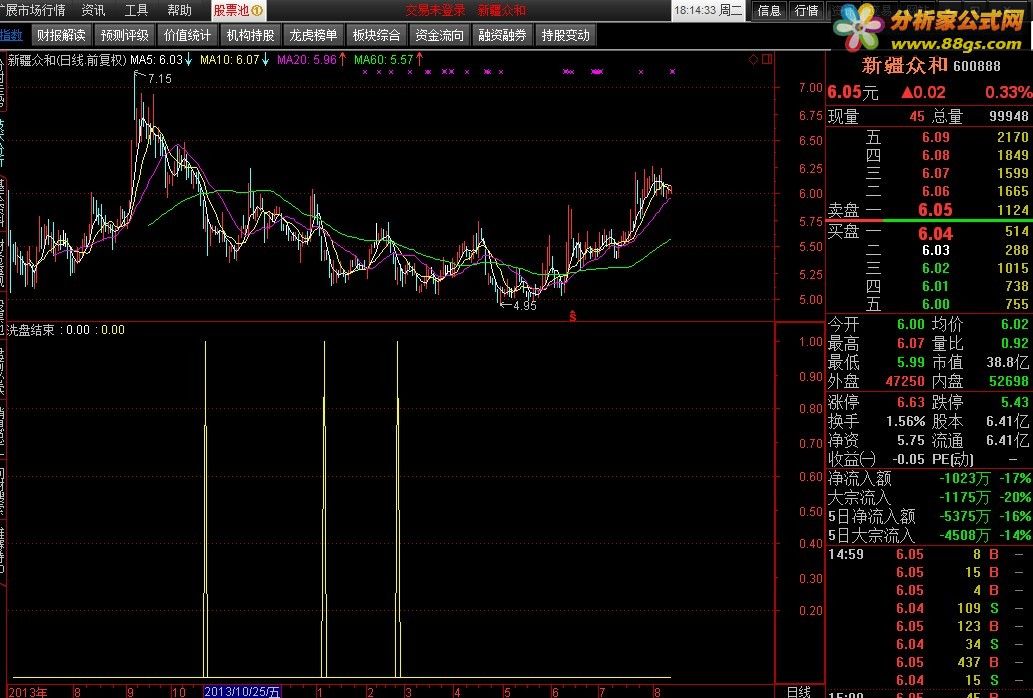
Task: Click the 总量 99948 value
Action: pyautogui.click(x=1009, y=117)
